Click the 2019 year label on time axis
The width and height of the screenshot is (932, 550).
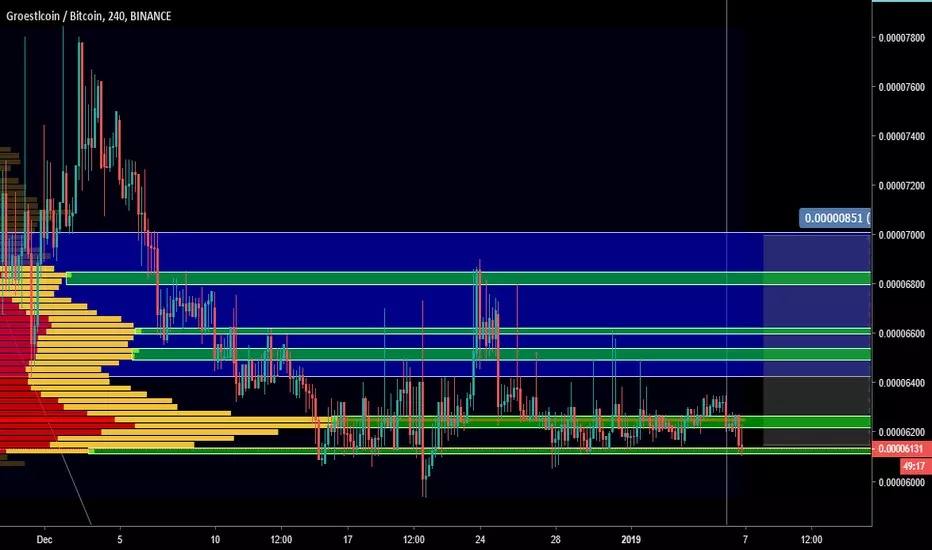pos(631,540)
